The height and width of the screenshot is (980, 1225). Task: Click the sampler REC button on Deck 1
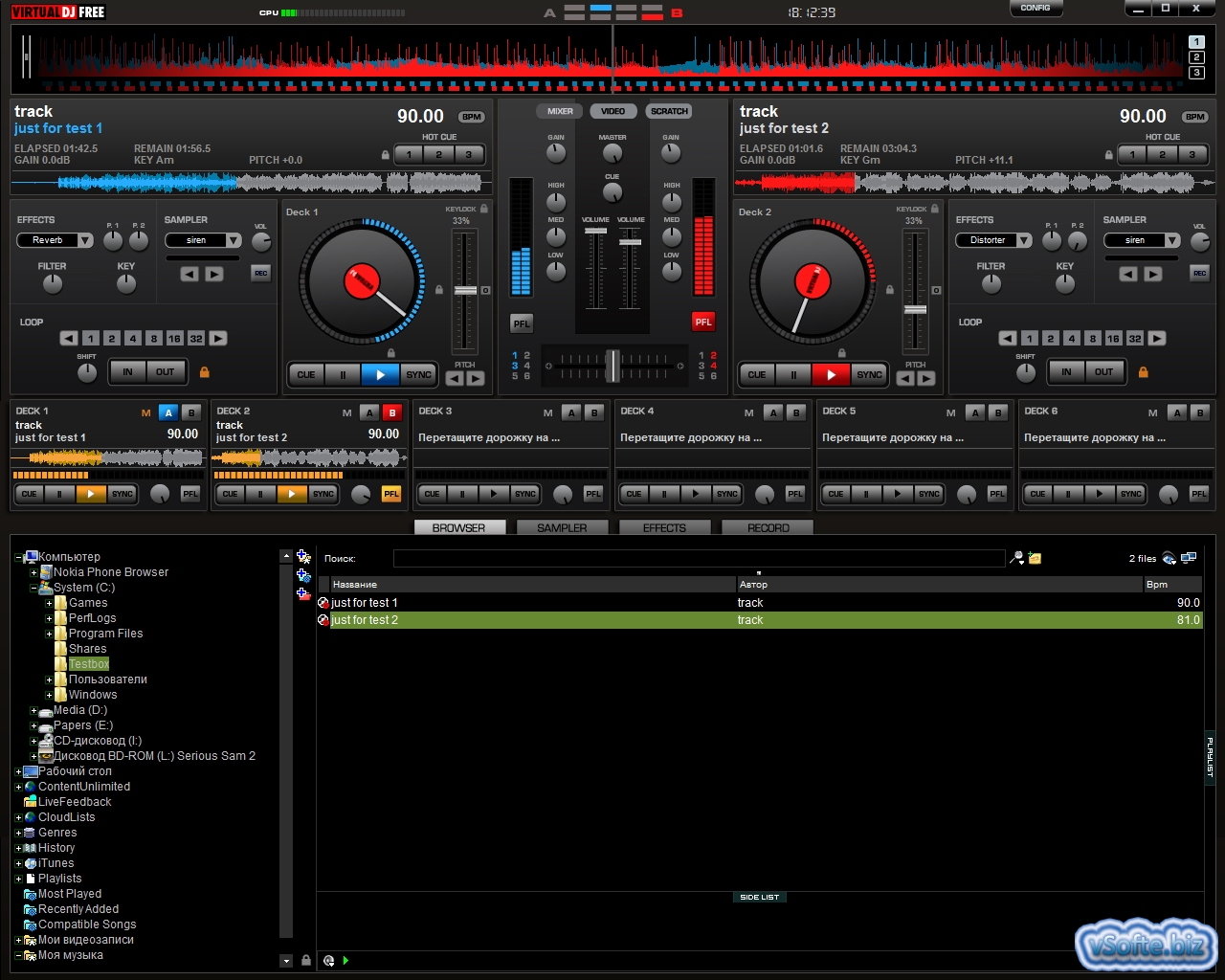260,274
